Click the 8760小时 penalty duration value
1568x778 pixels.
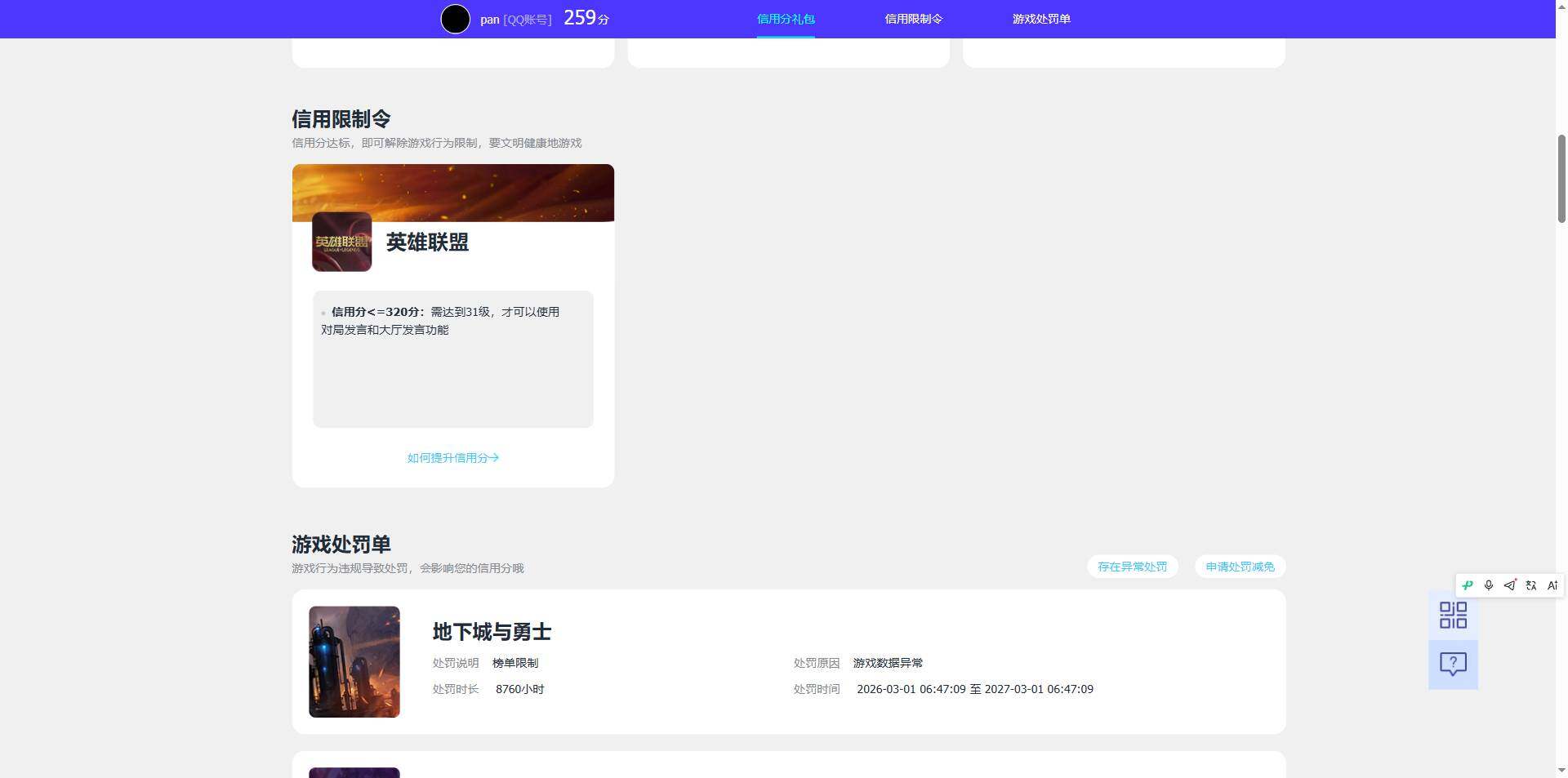519,689
